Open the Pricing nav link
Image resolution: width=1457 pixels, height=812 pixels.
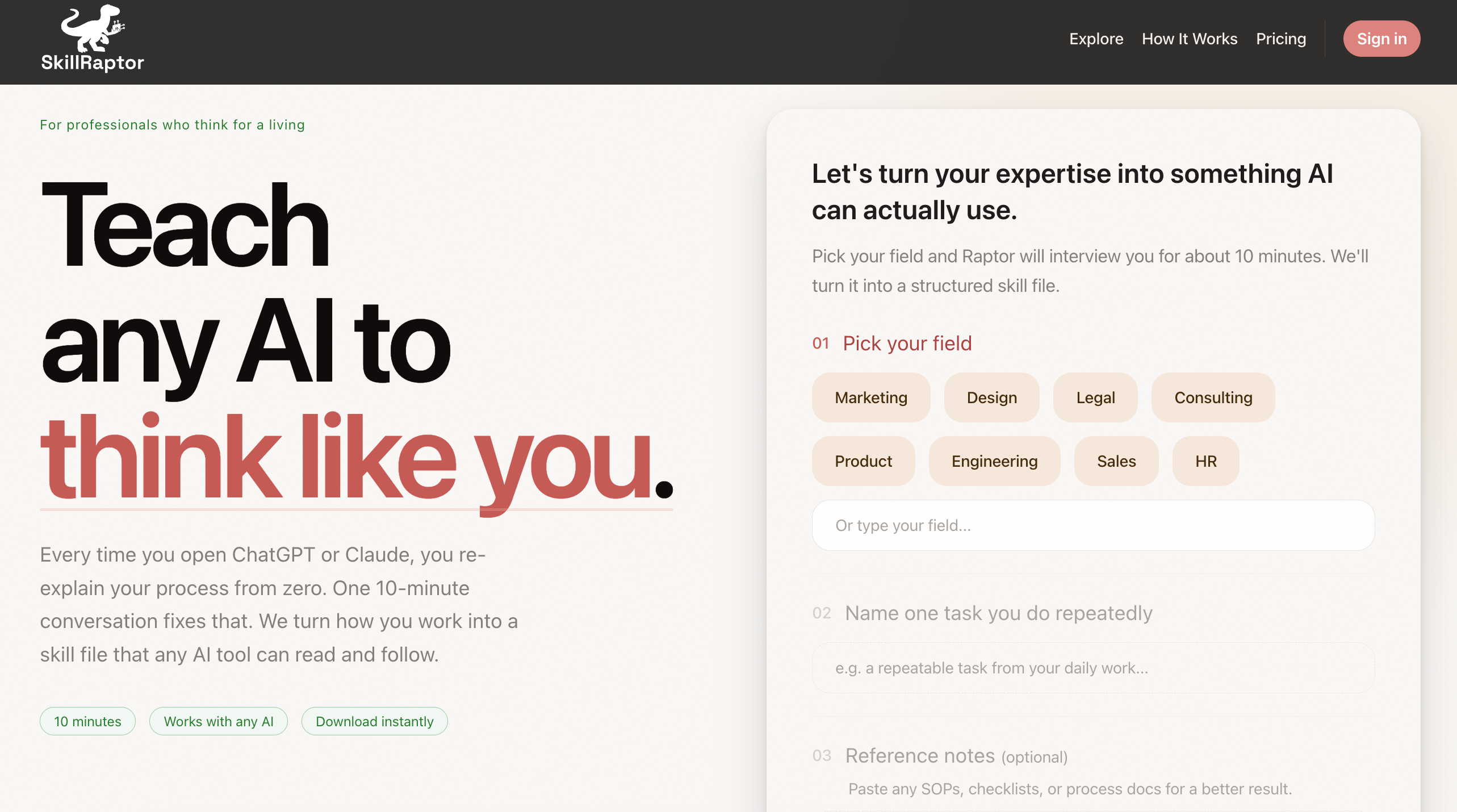click(1281, 39)
